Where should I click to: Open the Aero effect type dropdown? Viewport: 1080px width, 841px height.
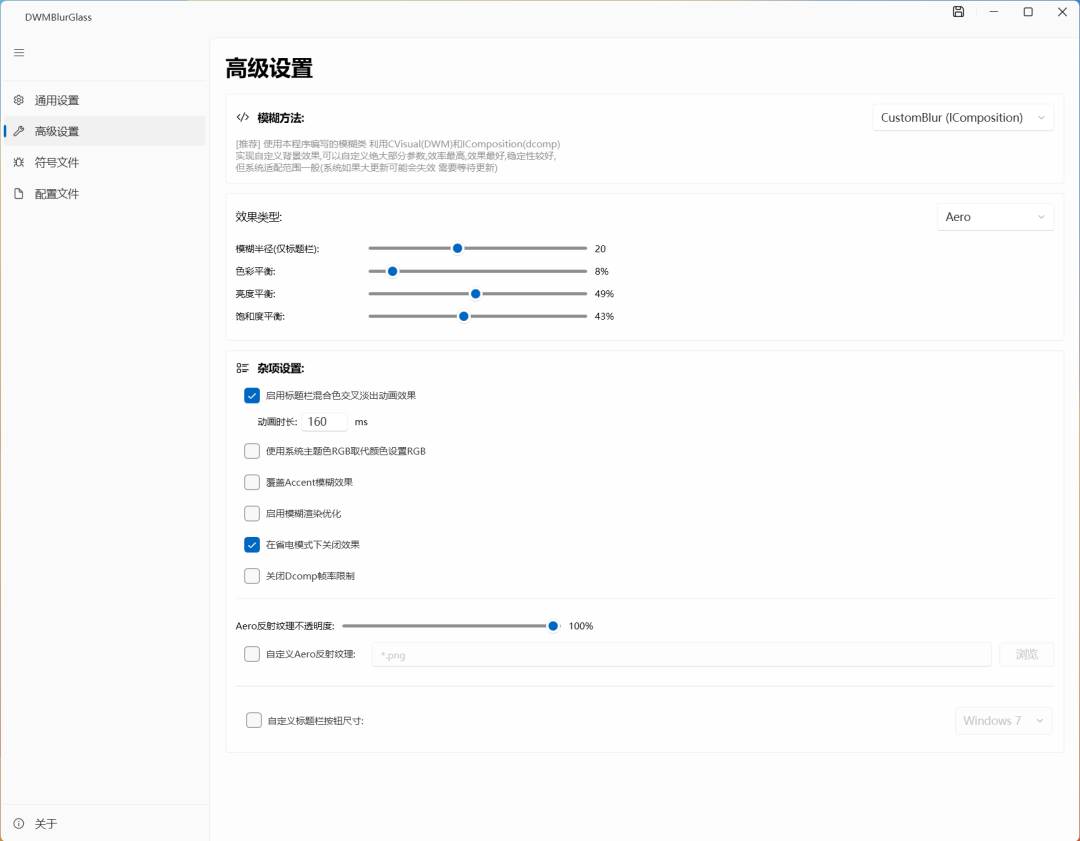(x=995, y=216)
